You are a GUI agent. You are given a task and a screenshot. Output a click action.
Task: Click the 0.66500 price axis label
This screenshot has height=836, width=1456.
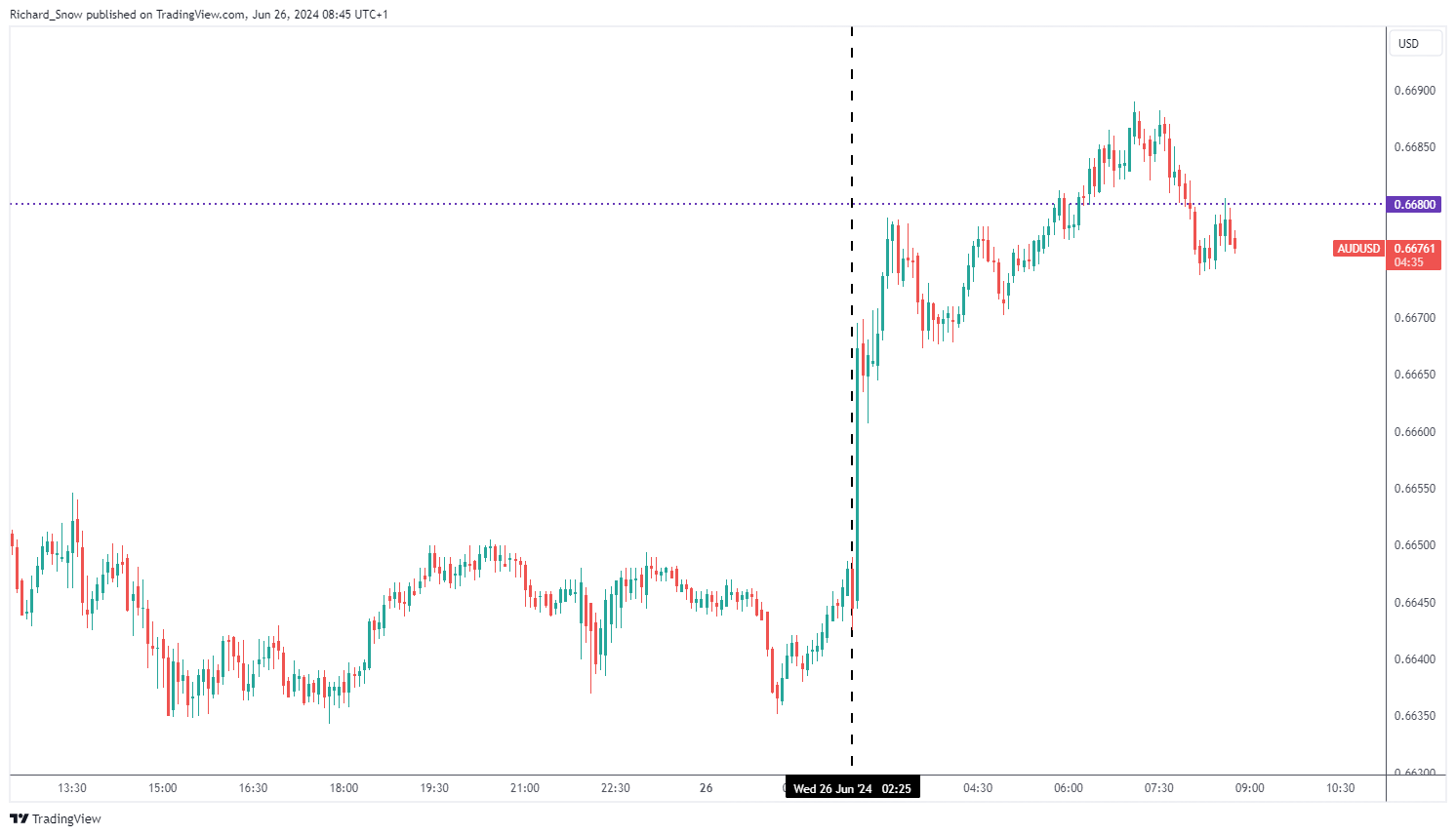[1414, 545]
